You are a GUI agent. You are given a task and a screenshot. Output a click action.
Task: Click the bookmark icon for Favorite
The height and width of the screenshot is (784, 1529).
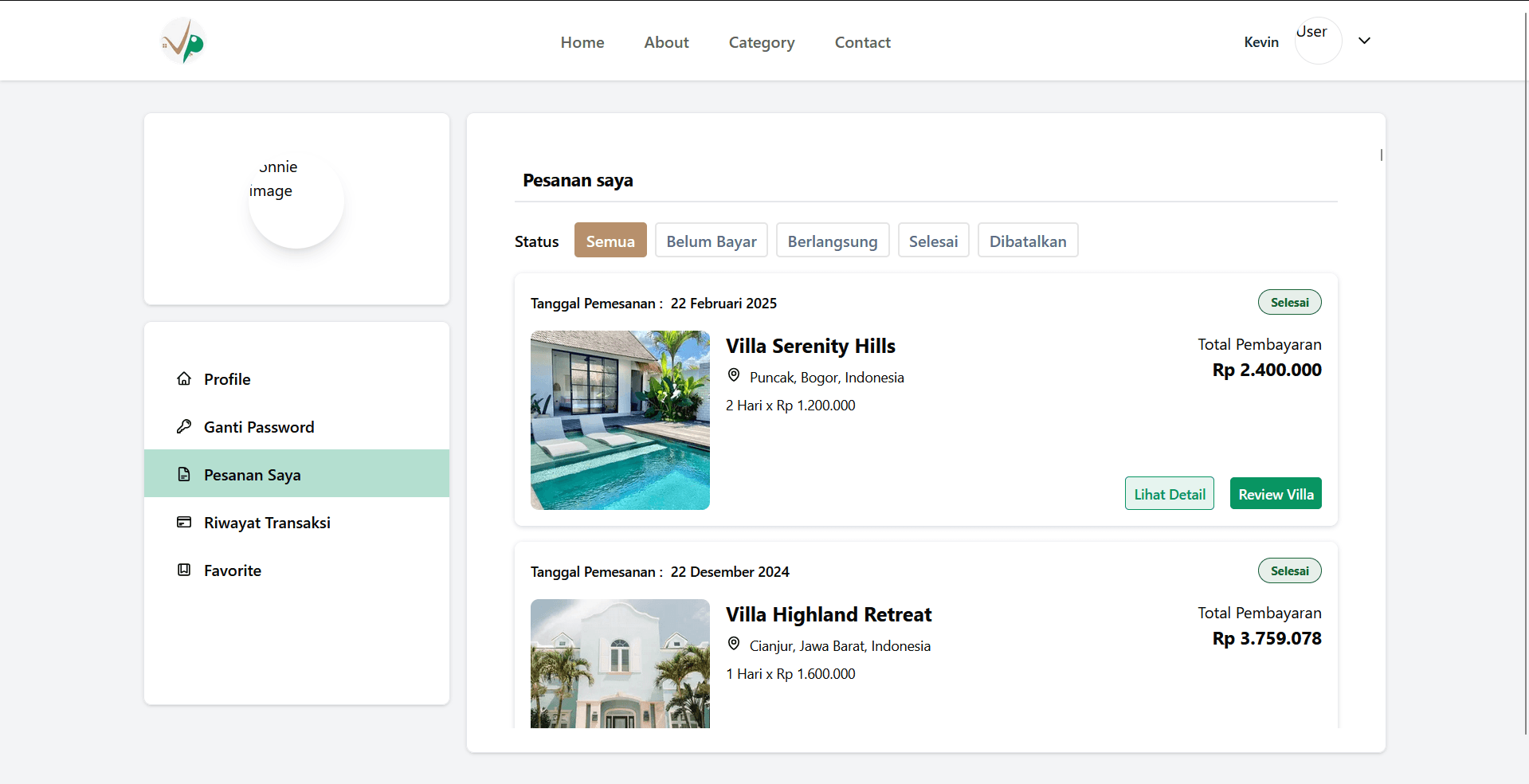pos(184,570)
